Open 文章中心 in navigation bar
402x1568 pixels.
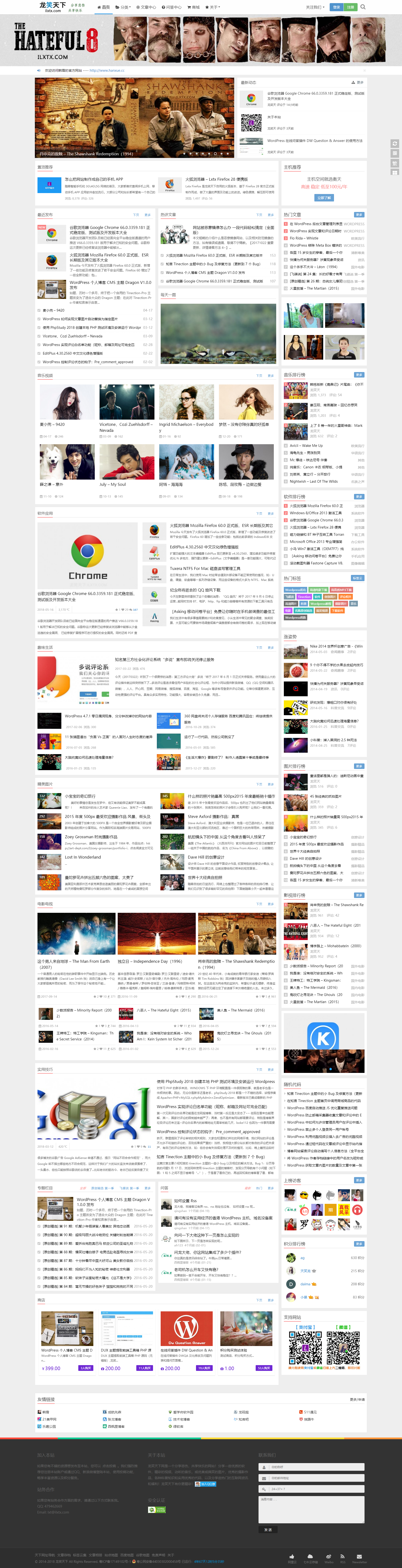pyautogui.click(x=147, y=7)
